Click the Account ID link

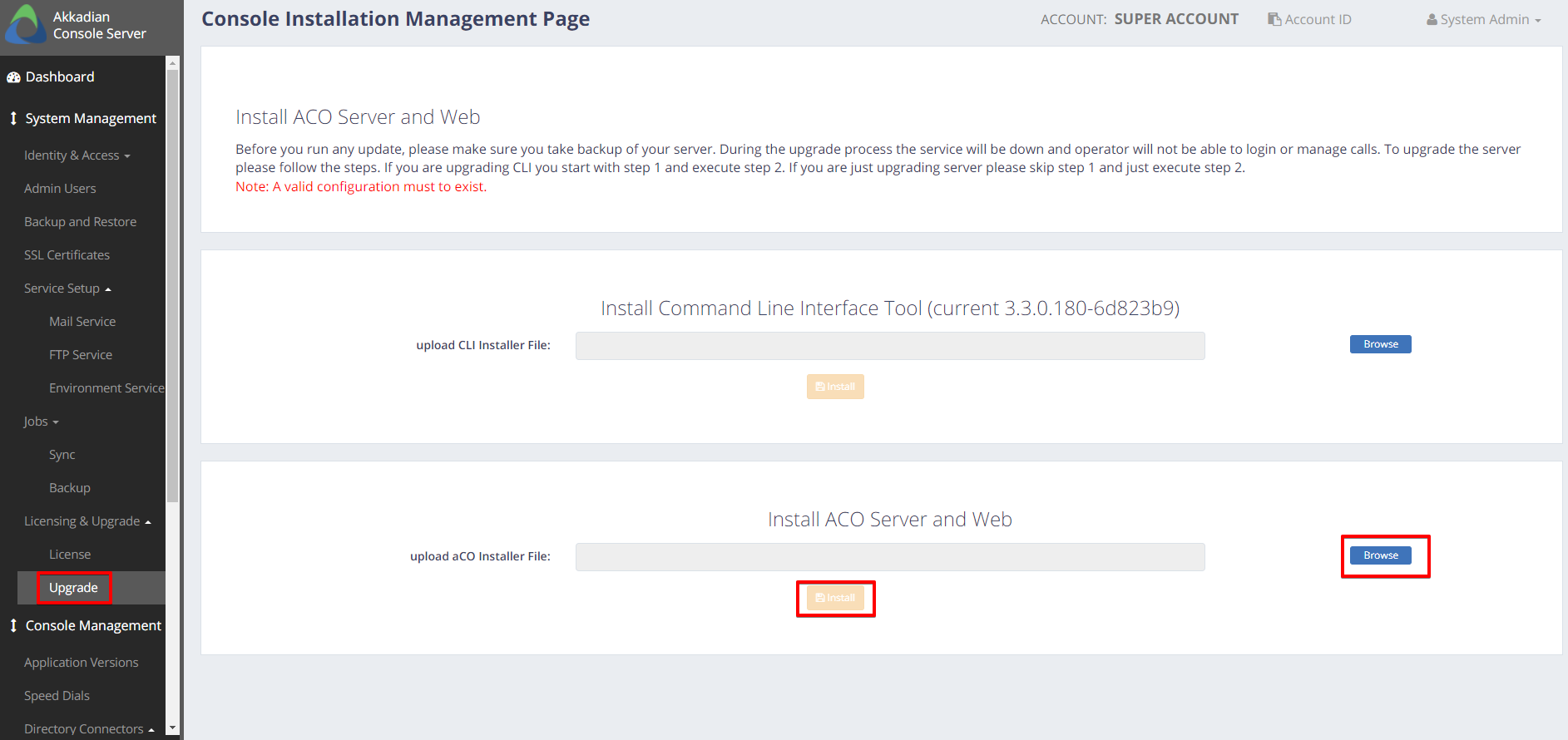[x=1310, y=19]
